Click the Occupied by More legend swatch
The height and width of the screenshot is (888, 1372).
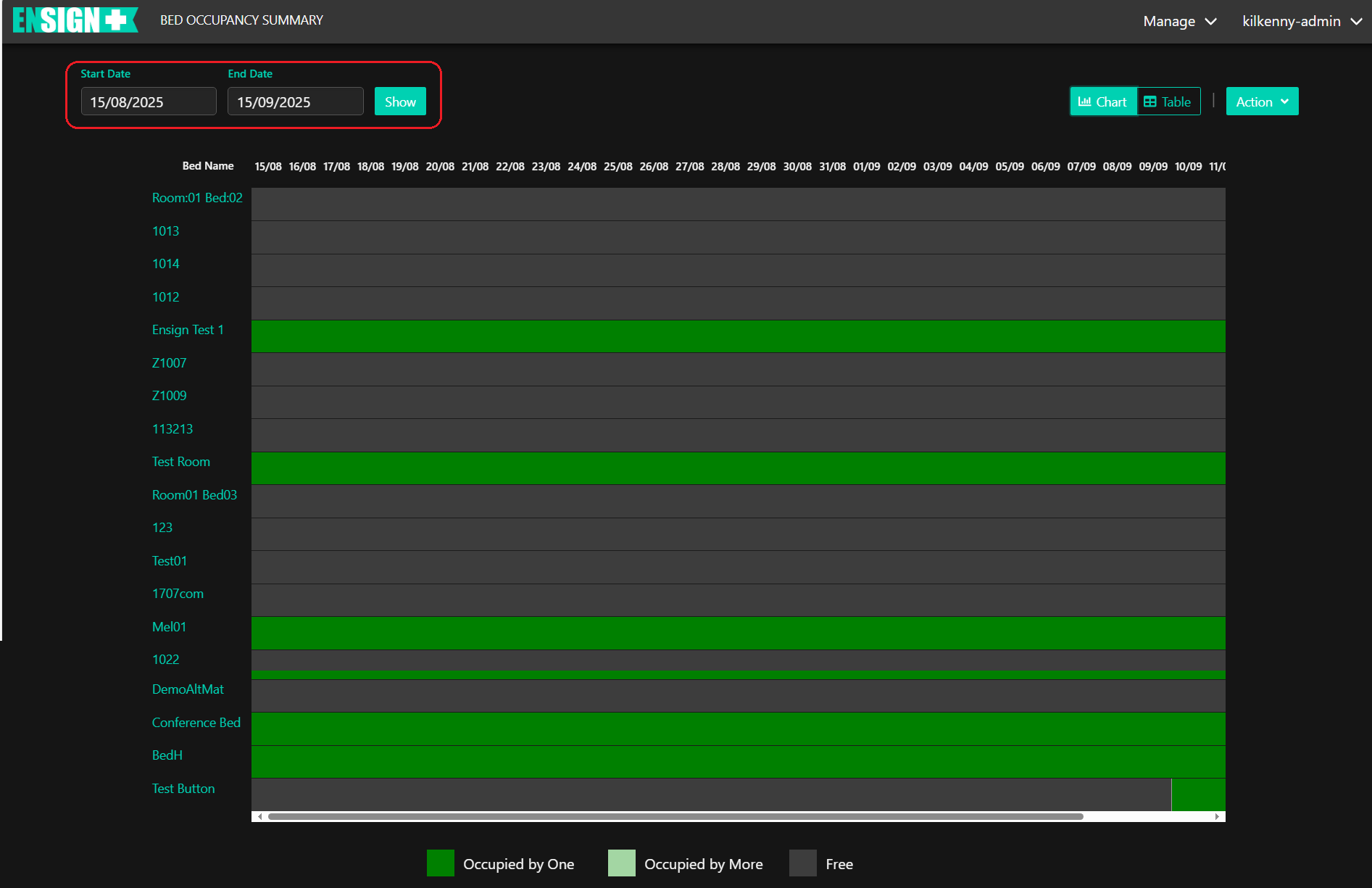coord(621,863)
